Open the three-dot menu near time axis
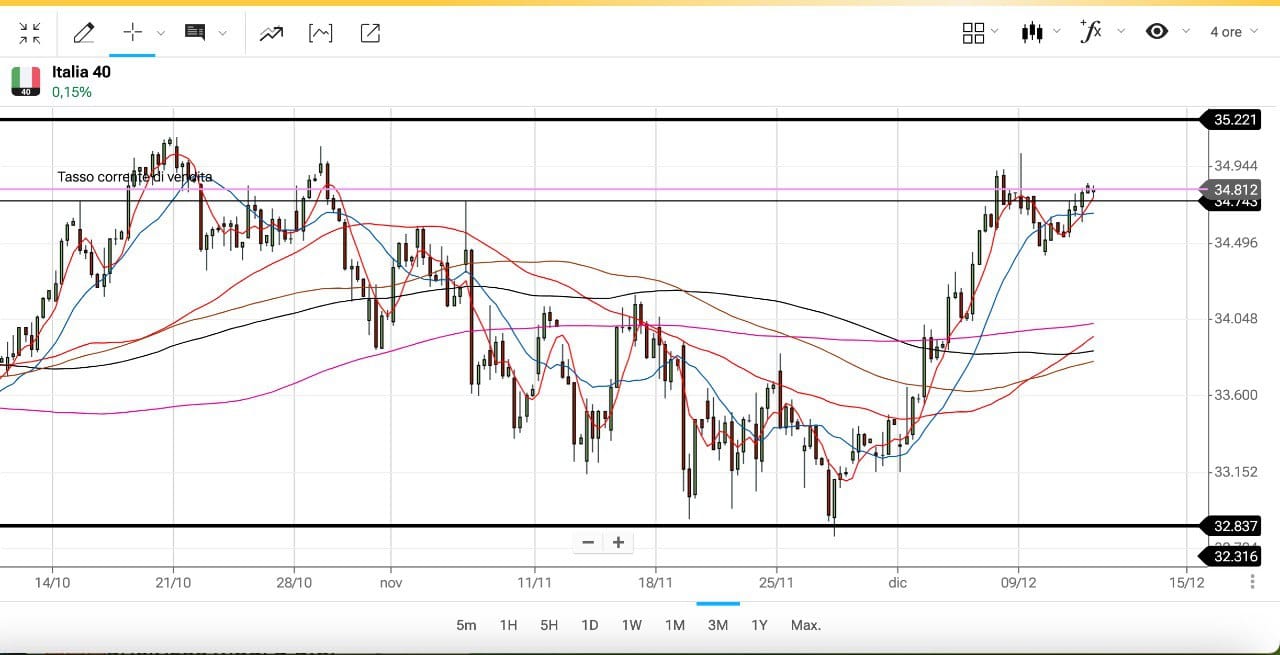This screenshot has width=1280, height=655. point(1253,582)
